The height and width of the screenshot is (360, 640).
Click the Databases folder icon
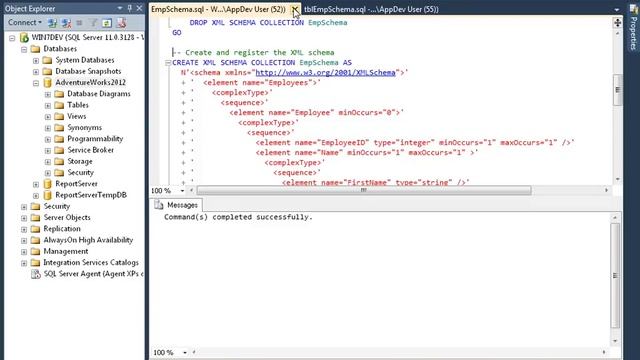(36, 49)
